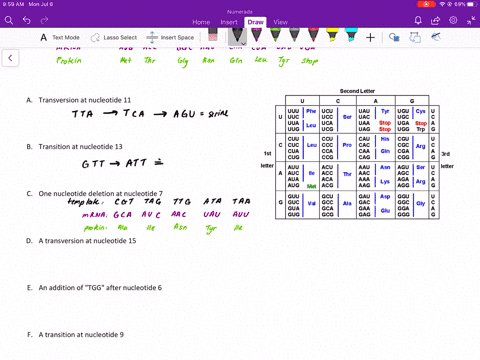Open the settings gear icon
480x360 pixels.
point(453,20)
